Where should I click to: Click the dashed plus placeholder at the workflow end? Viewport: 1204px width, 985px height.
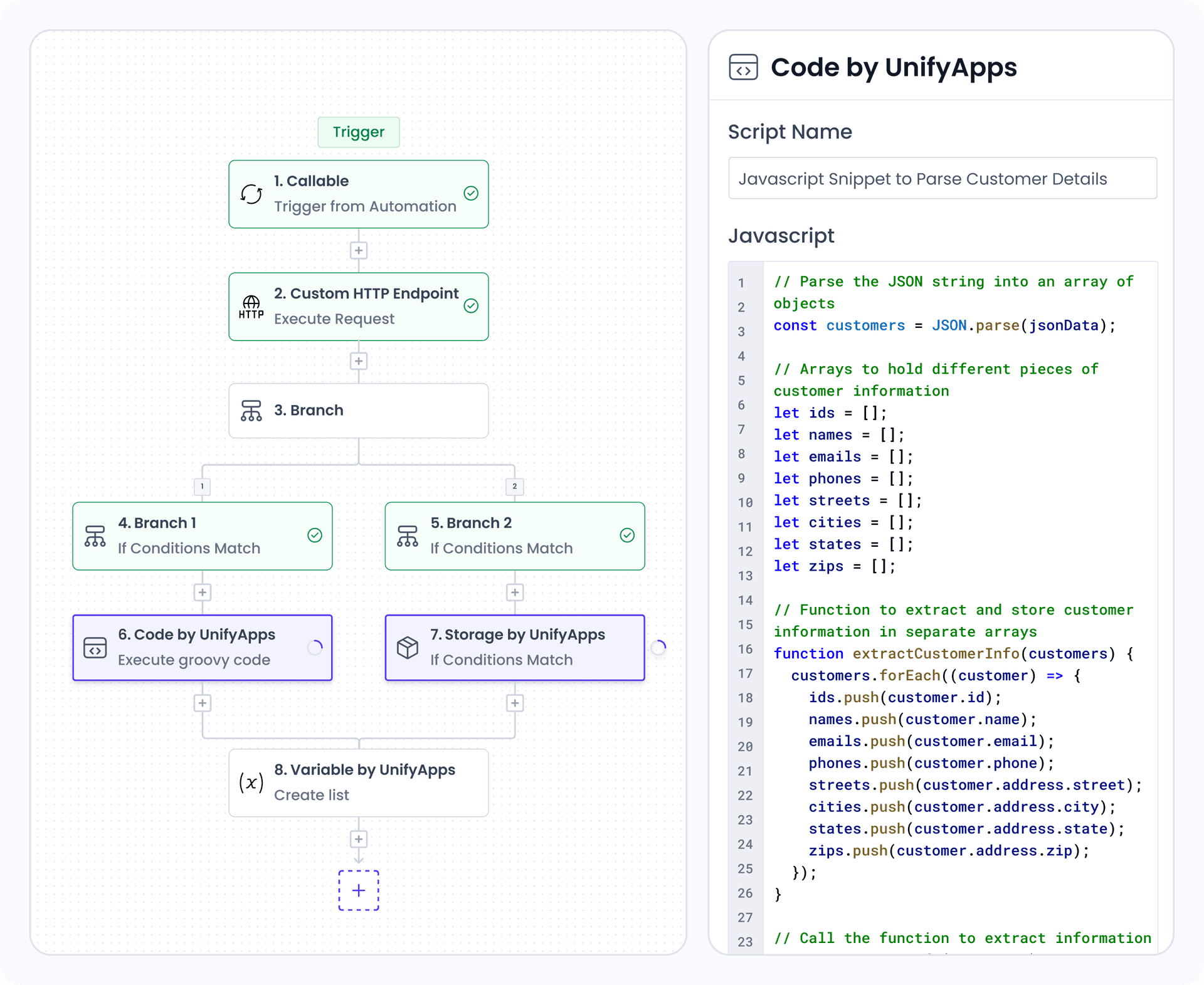coord(359,890)
